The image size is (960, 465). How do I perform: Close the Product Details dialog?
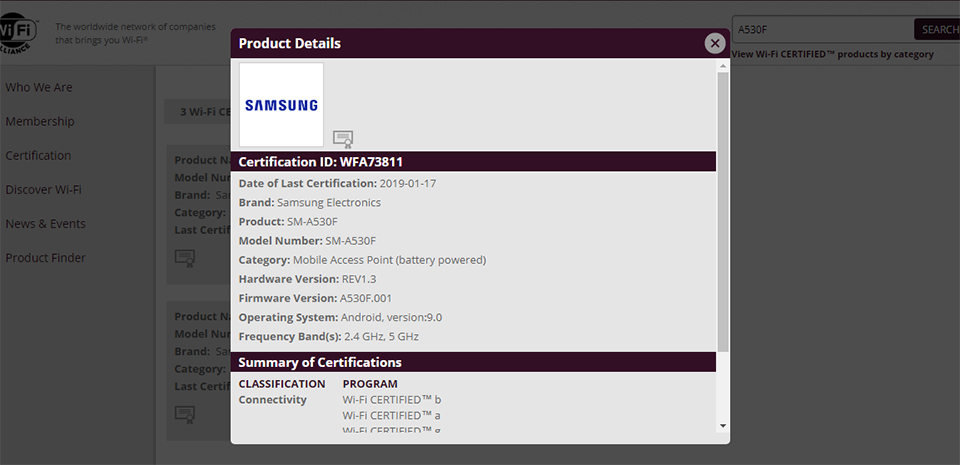click(x=714, y=43)
